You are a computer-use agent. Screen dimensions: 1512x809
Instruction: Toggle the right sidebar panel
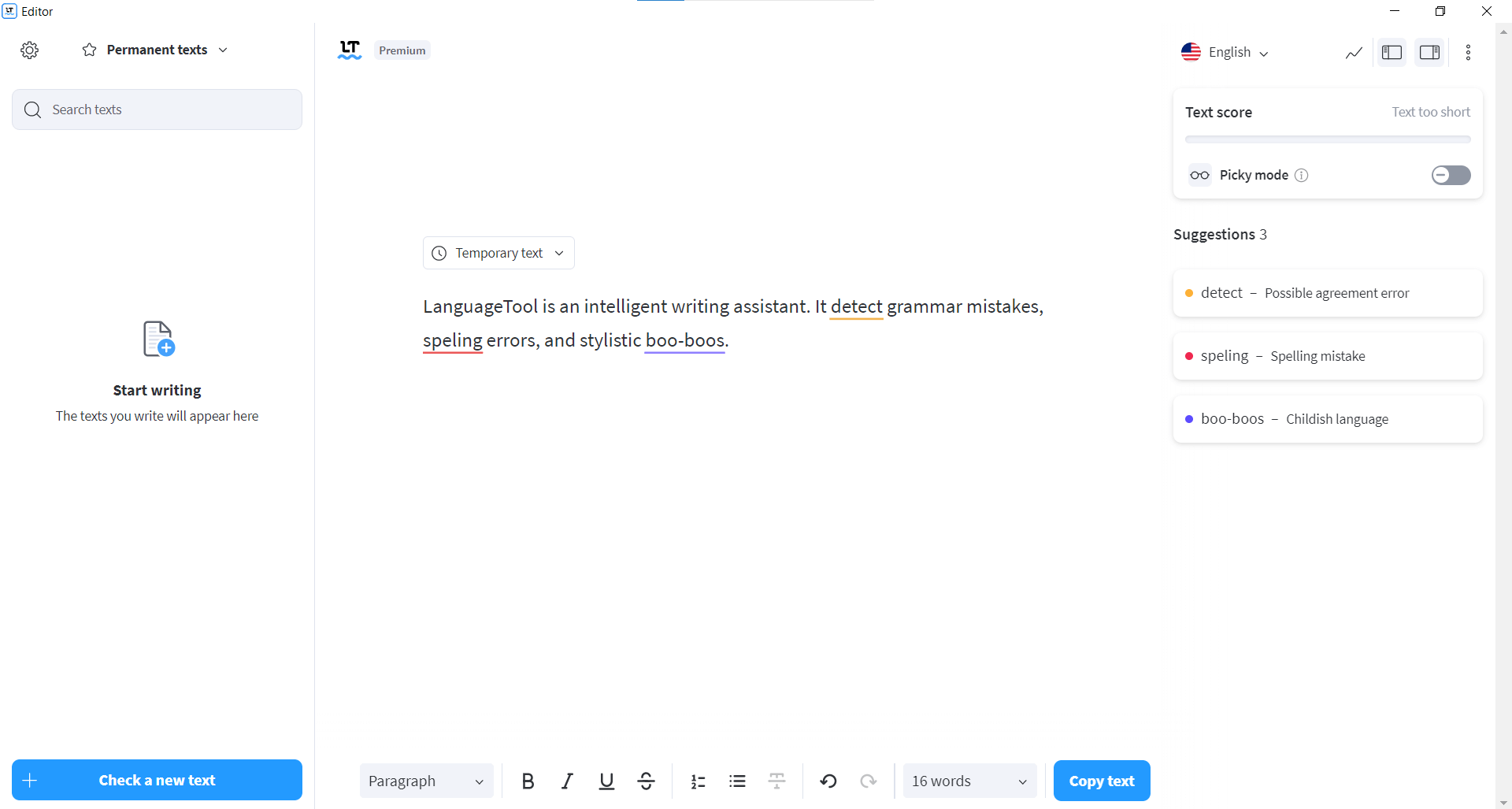(x=1430, y=53)
